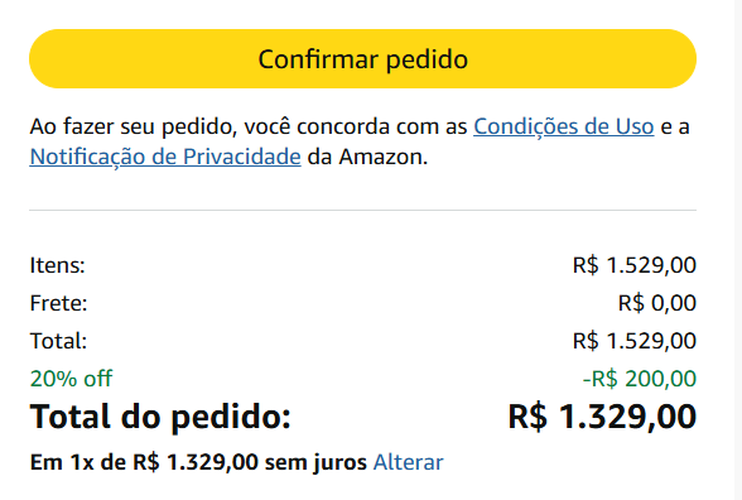Click the Total row amount before discount
Screen dimensions: 742x500
(634, 341)
